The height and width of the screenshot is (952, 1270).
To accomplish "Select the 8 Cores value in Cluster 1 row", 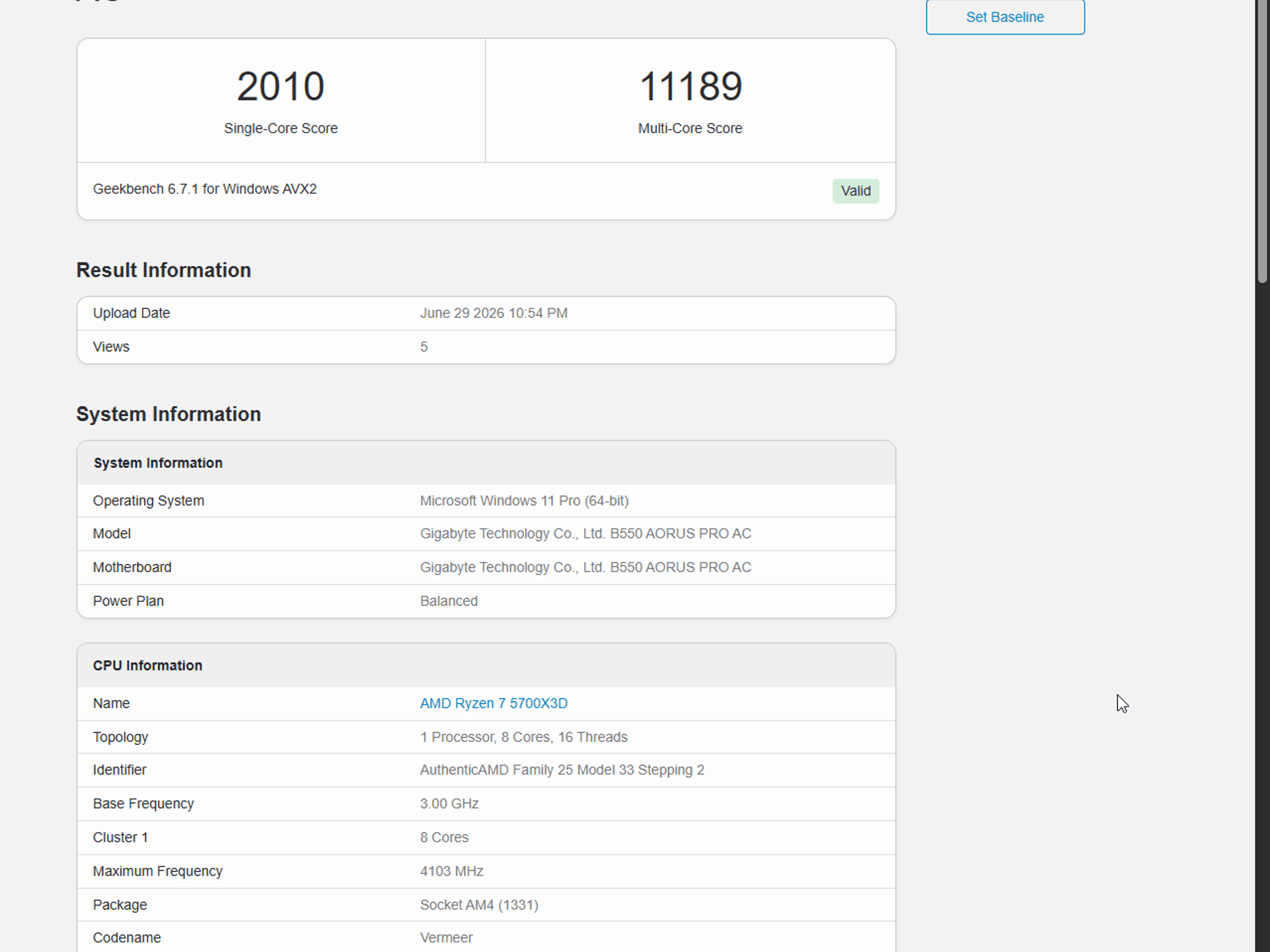I will pos(444,837).
